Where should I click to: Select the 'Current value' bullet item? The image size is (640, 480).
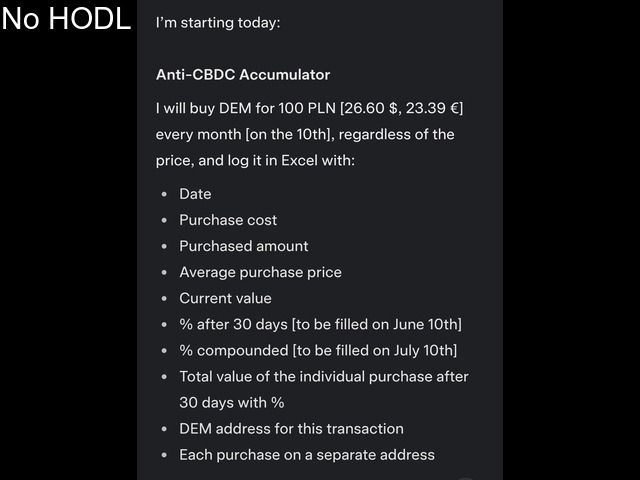(225, 298)
